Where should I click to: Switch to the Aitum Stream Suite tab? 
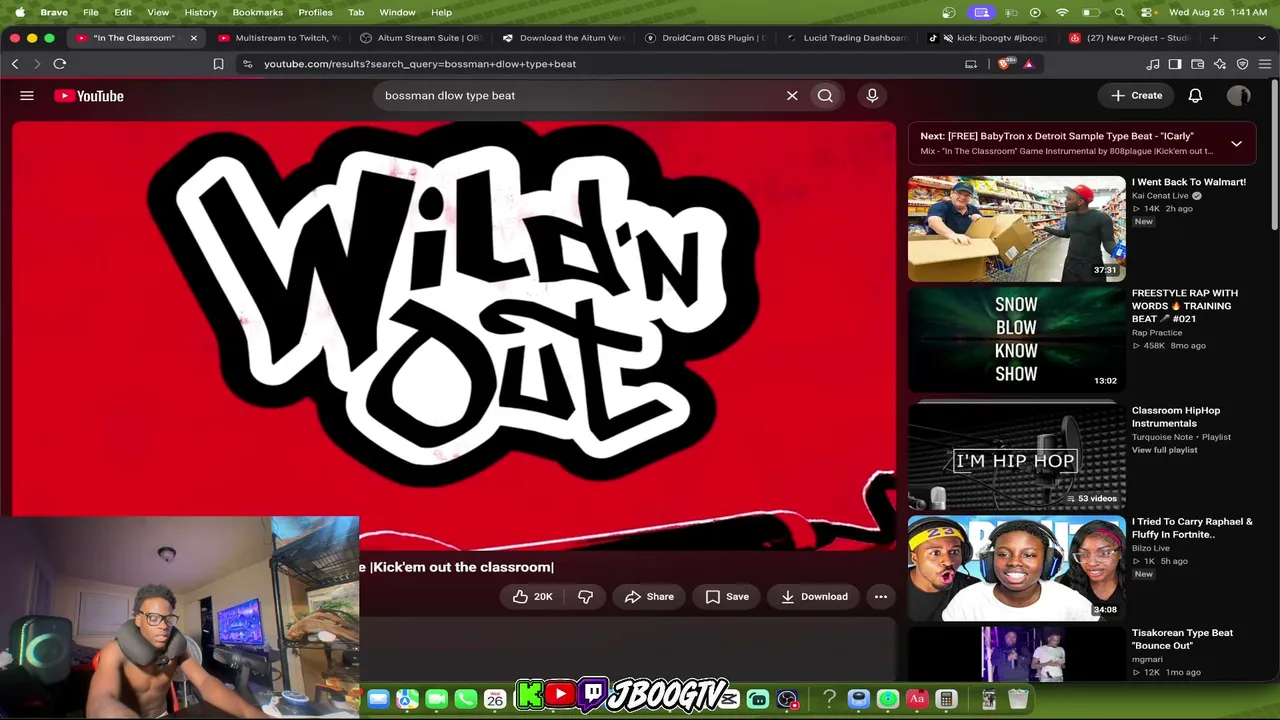pyautogui.click(x=422, y=38)
